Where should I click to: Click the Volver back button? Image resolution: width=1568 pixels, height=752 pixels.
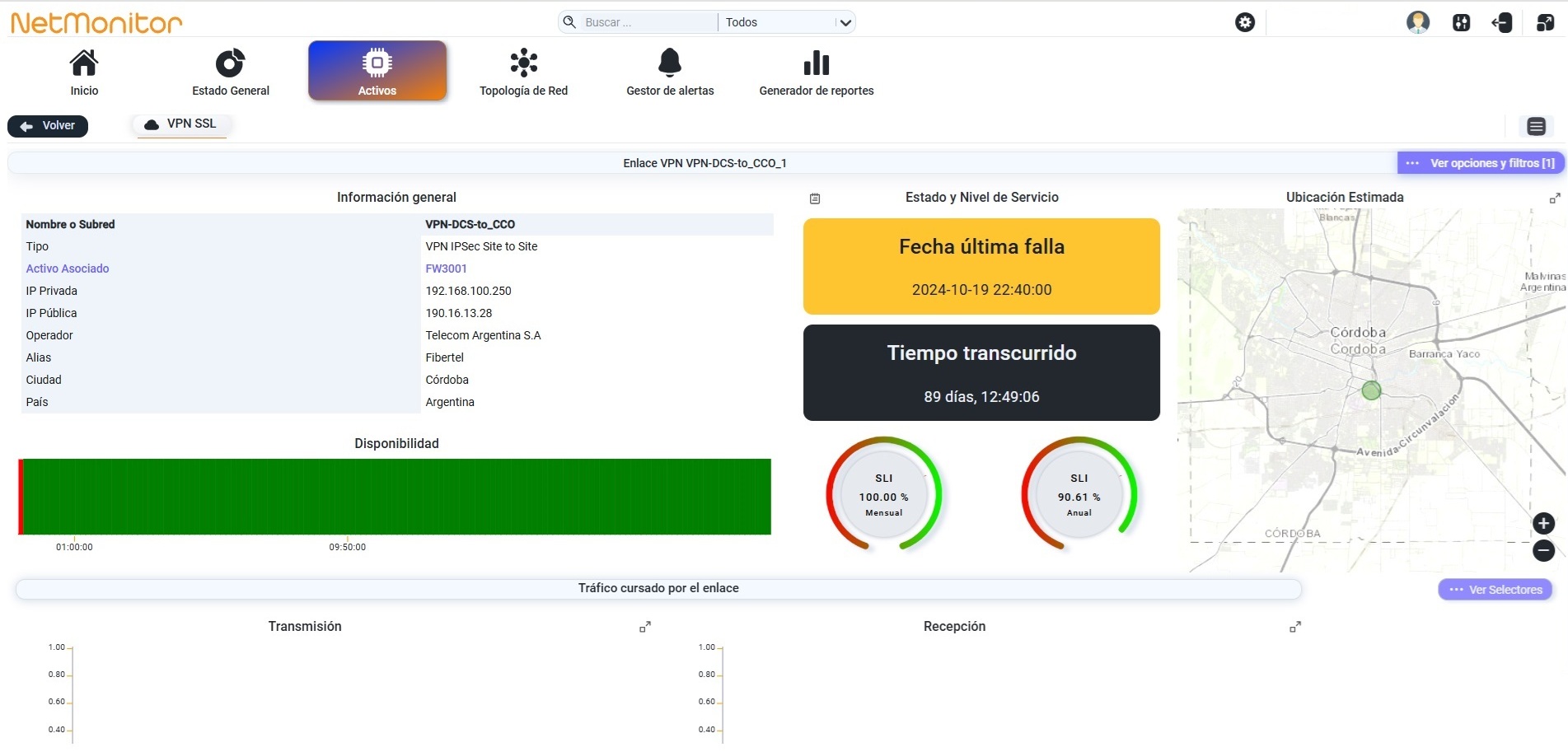[48, 126]
